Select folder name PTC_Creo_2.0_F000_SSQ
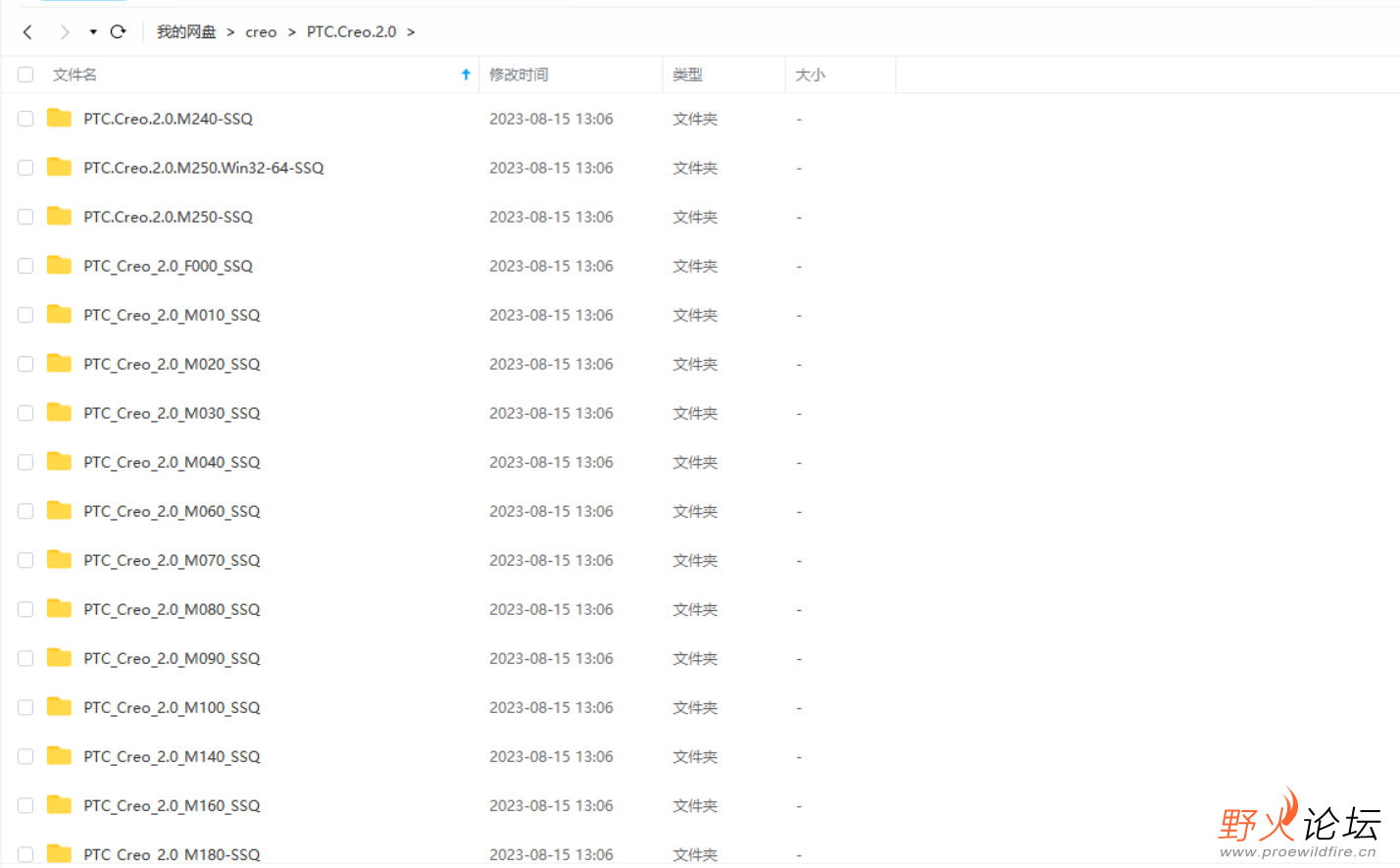 [168, 267]
